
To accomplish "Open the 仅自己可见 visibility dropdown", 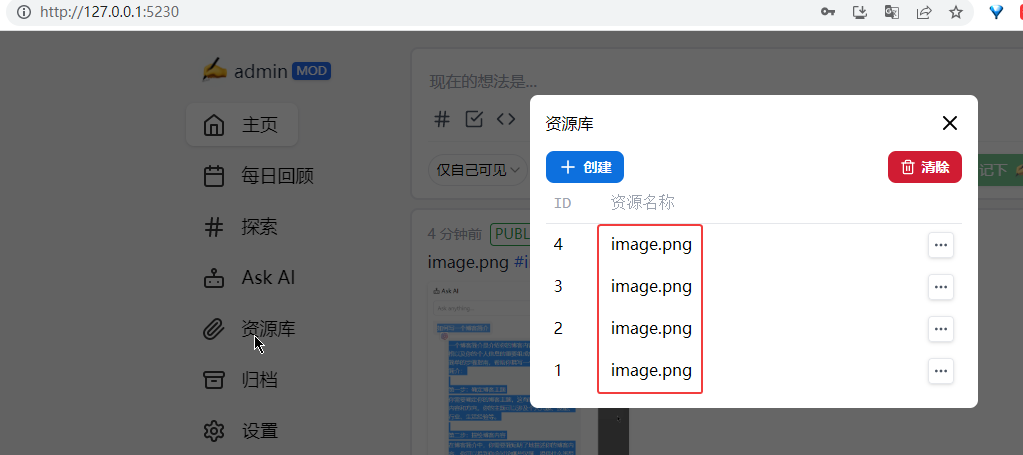I will tap(478, 170).
